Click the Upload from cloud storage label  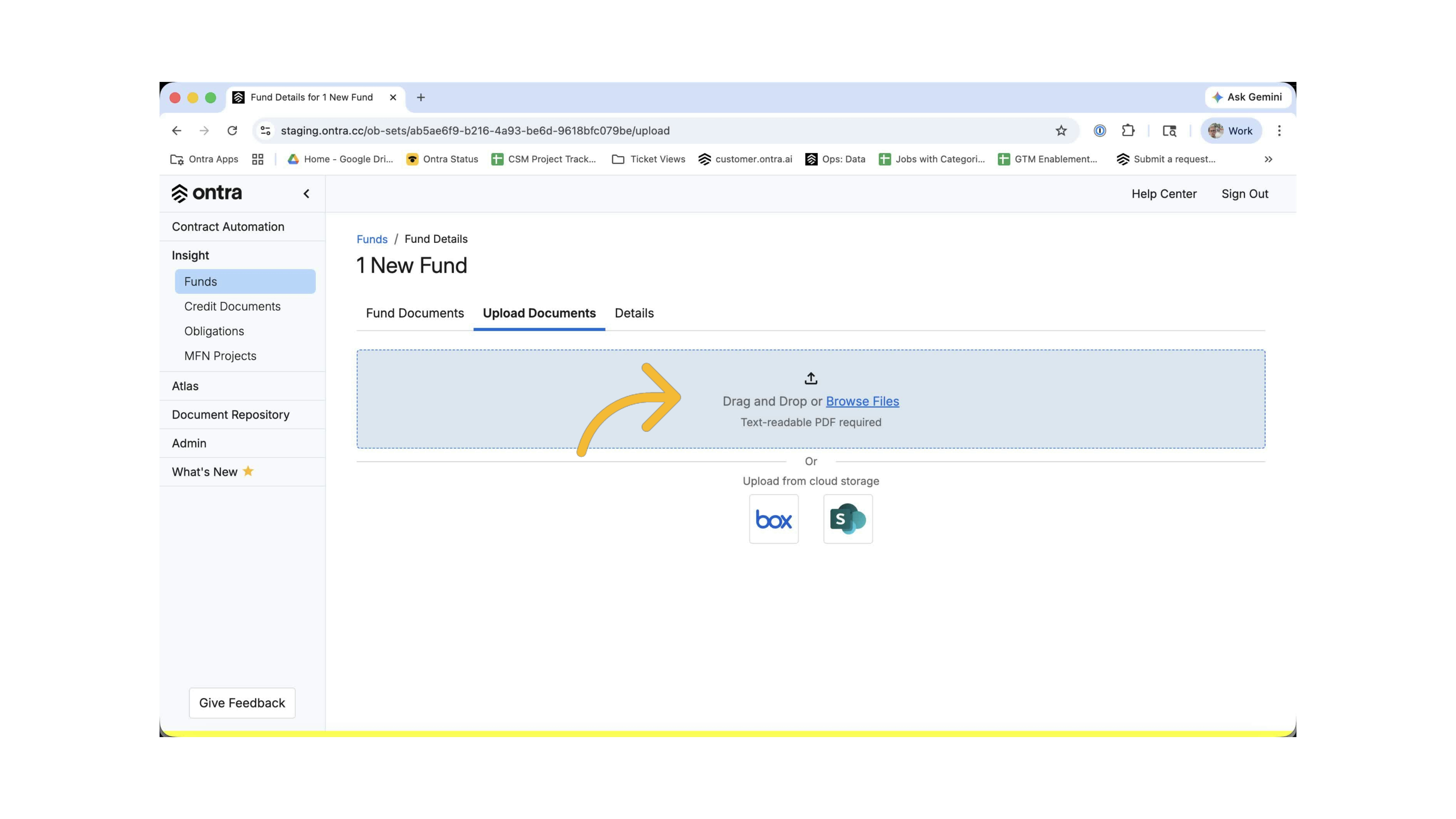point(811,481)
